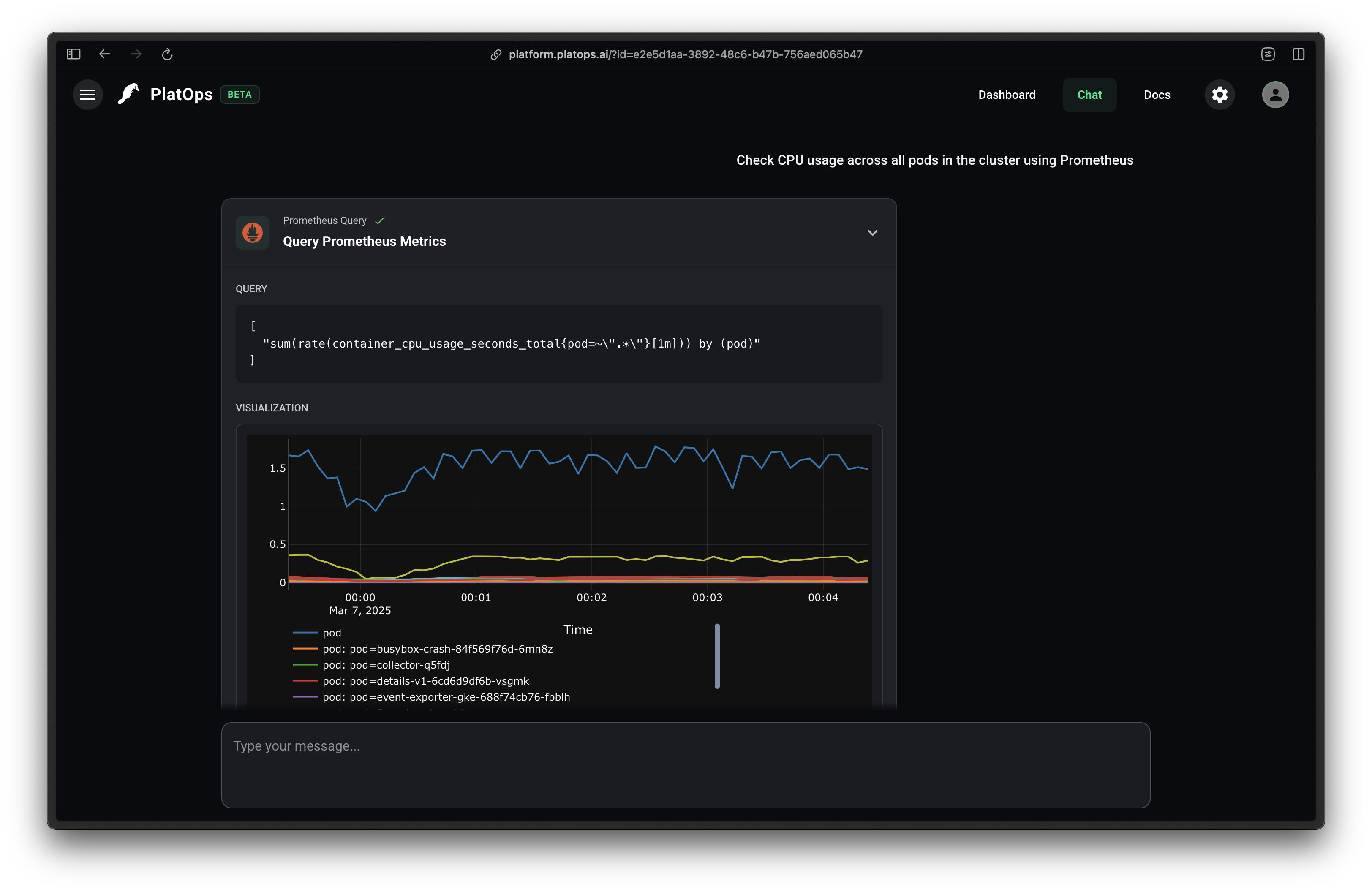Click the PlatOps brand name
Viewport: 1372px width, 892px height.
click(x=181, y=95)
